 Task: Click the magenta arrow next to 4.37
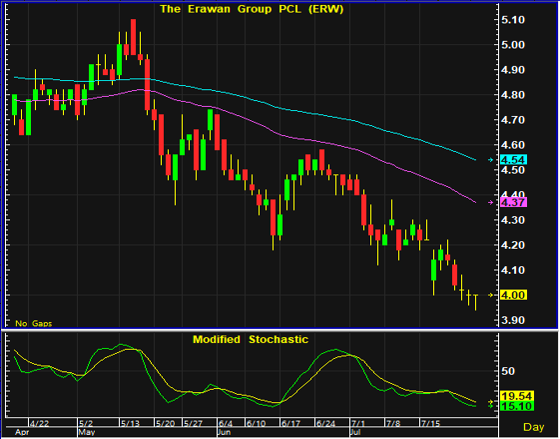tap(491, 203)
